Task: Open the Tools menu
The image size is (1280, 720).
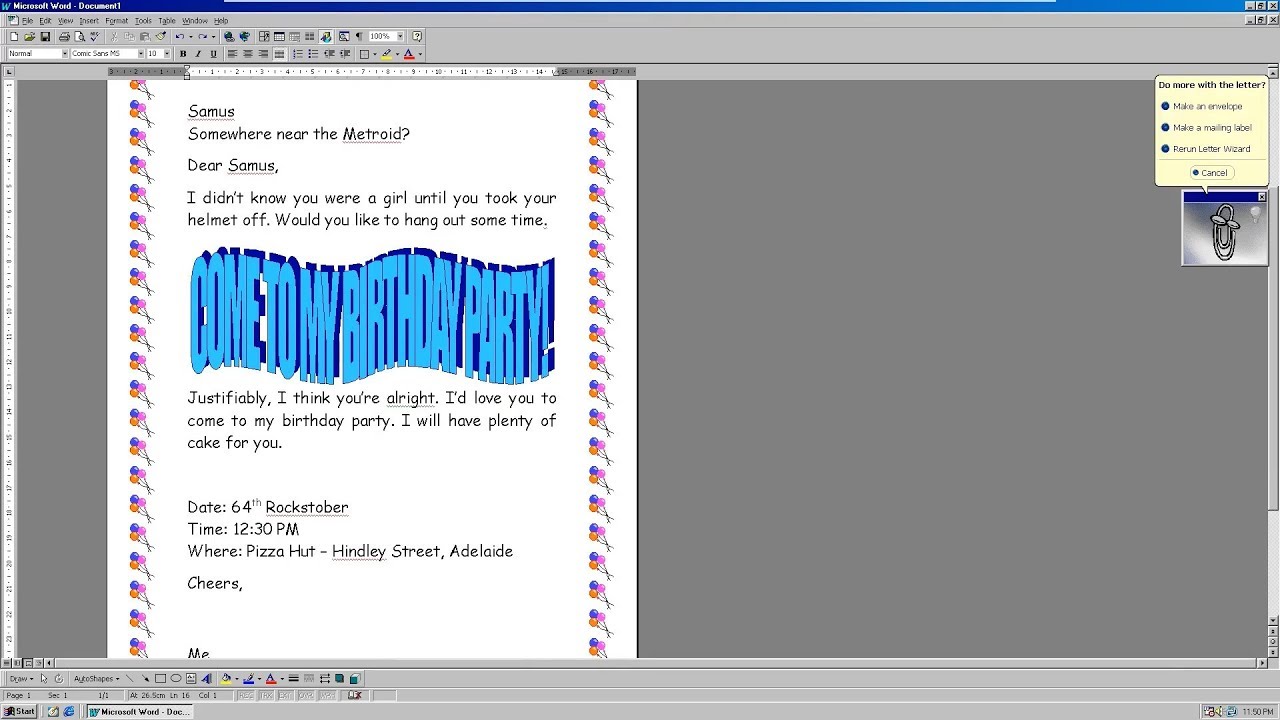Action: pyautogui.click(x=143, y=21)
